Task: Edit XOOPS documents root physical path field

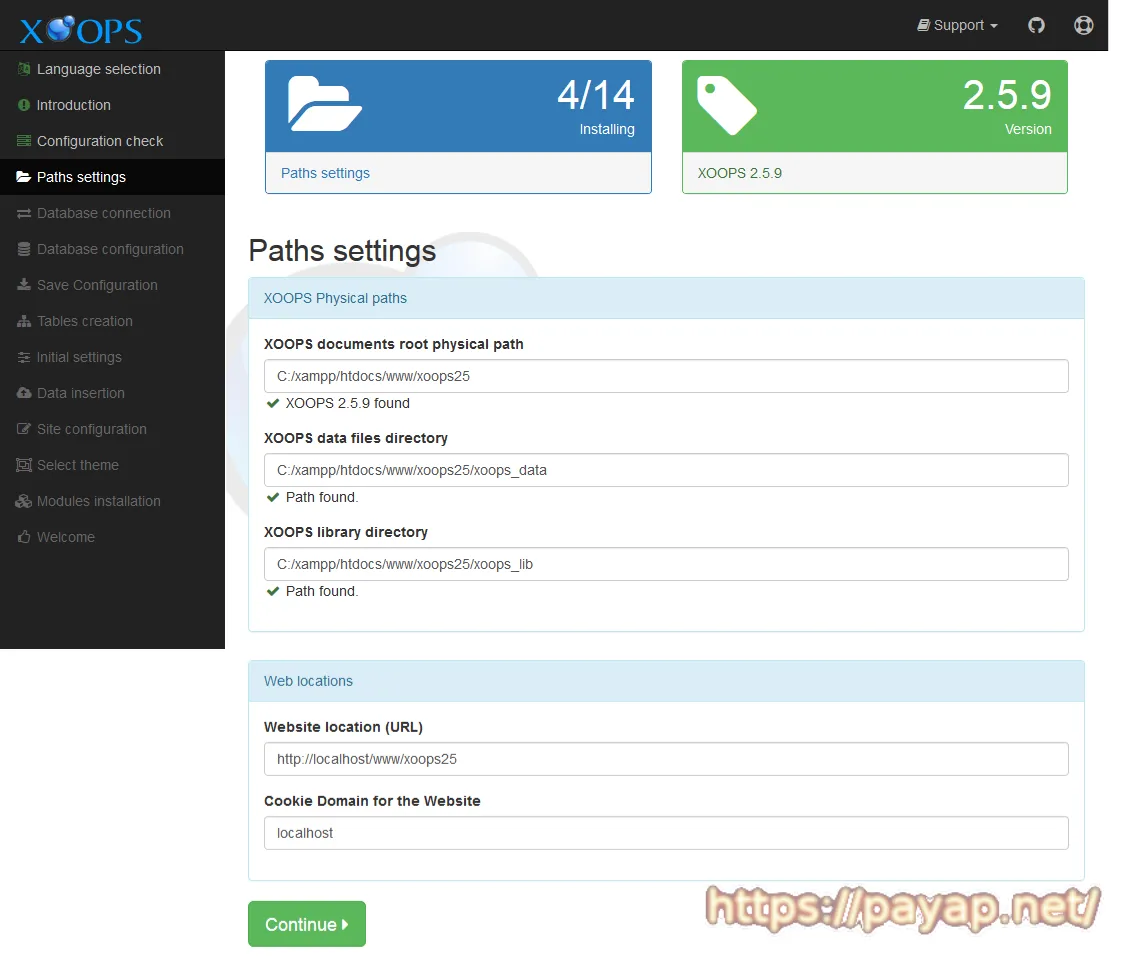Action: point(666,376)
